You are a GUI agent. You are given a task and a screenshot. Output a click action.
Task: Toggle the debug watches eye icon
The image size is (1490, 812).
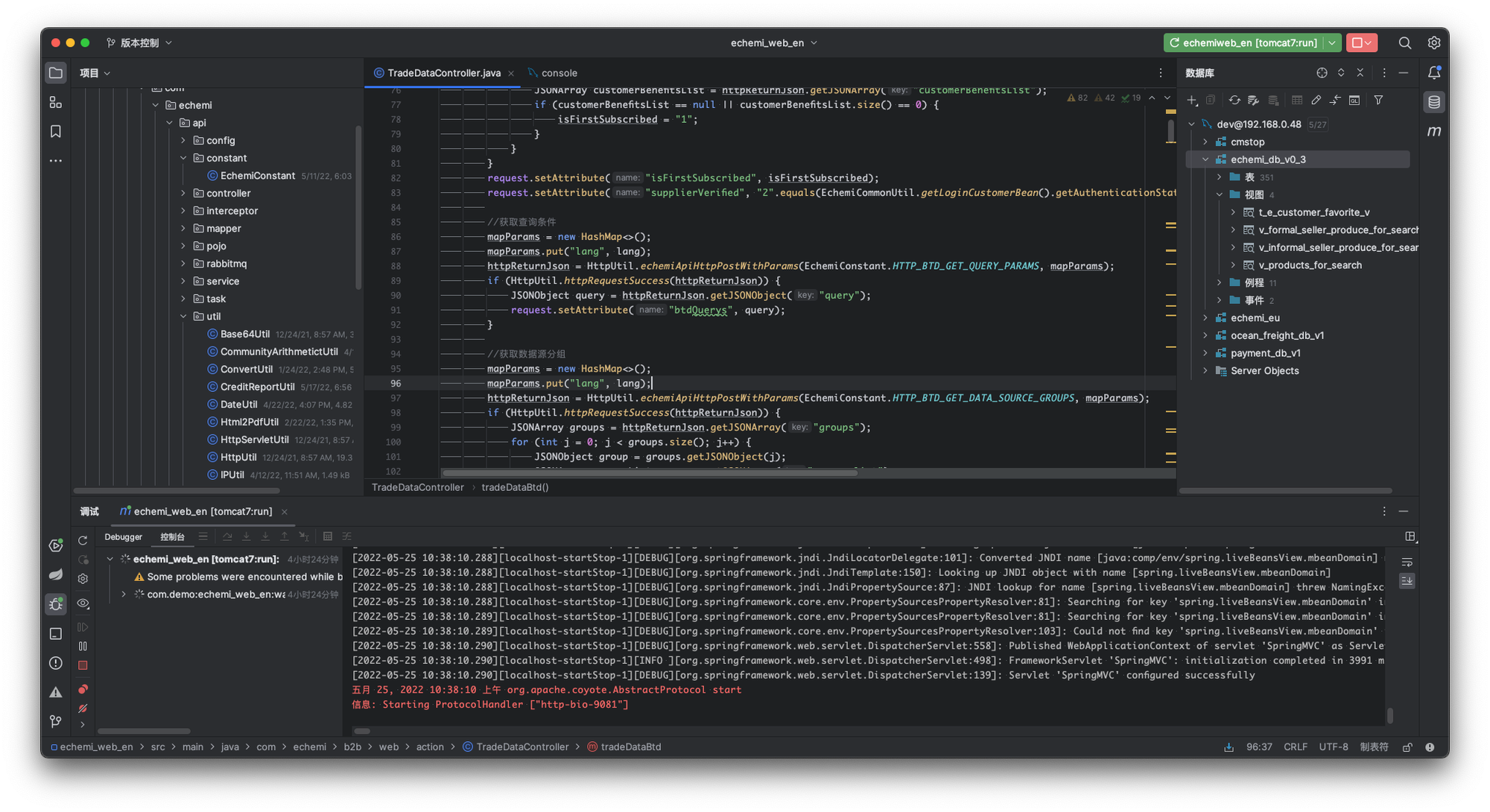[x=83, y=603]
